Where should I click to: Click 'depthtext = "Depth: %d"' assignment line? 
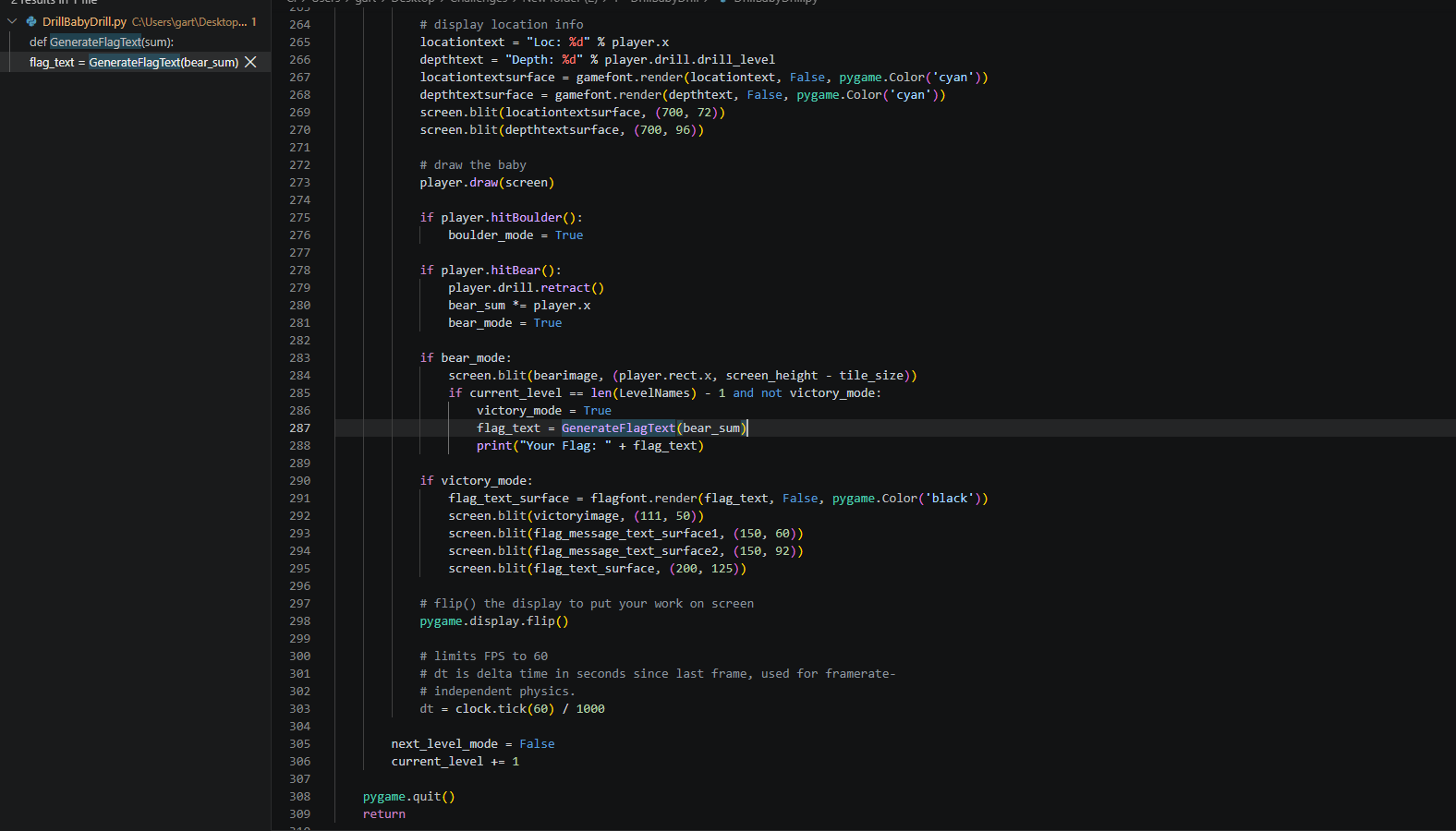tap(598, 59)
